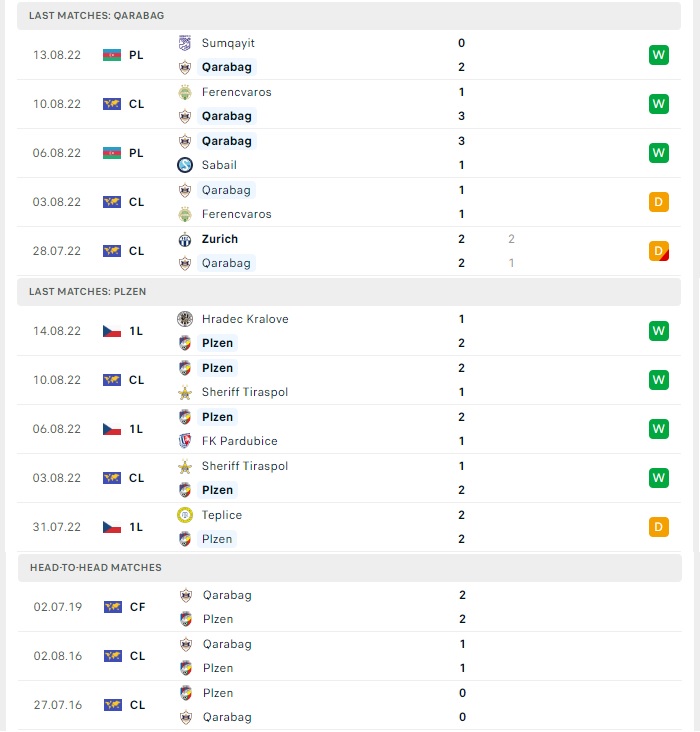This screenshot has width=700, height=732.
Task: Click the Azerbaijan flag on 13.08.22 match
Action: 112,55
